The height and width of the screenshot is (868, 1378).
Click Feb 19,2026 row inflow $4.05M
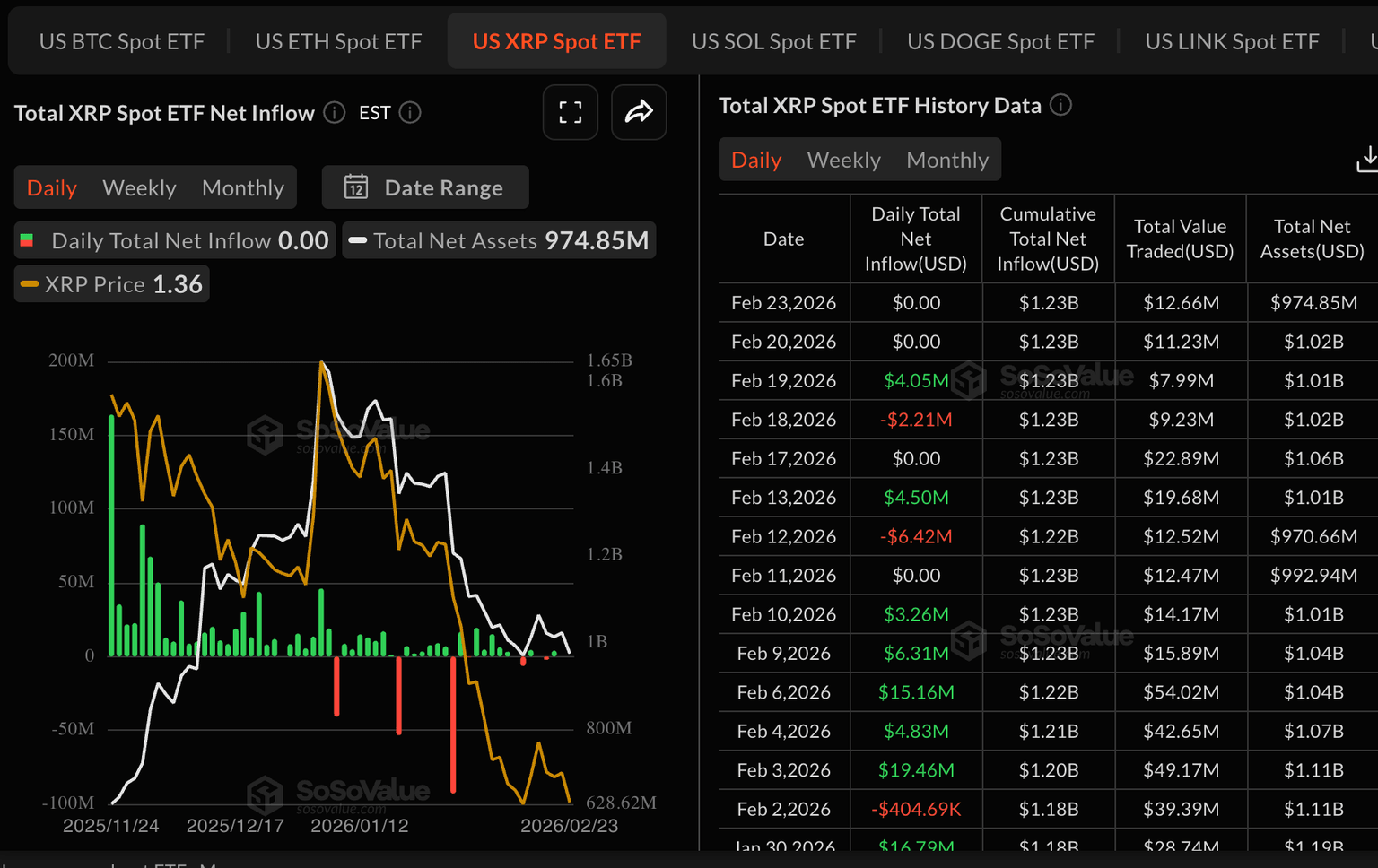915,380
